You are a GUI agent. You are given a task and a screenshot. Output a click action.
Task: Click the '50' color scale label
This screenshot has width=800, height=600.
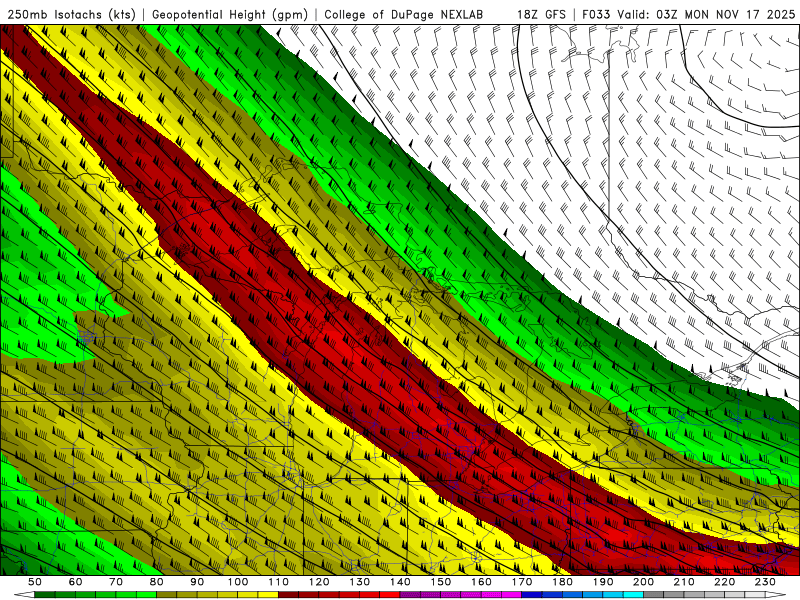click(x=35, y=582)
